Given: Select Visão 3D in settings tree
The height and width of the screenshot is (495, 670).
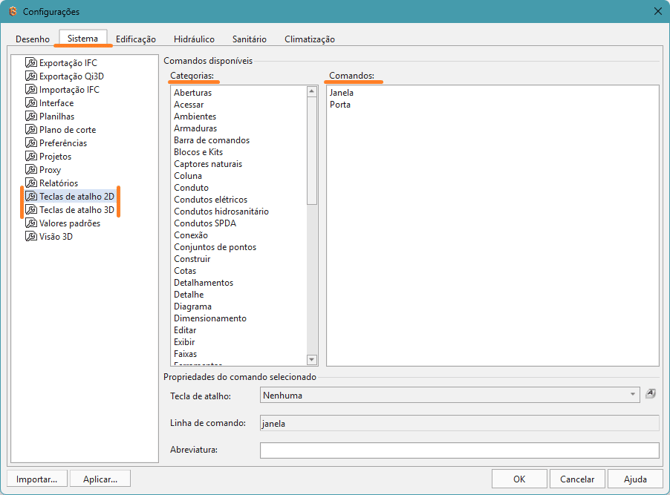Looking at the screenshot, I should (56, 236).
